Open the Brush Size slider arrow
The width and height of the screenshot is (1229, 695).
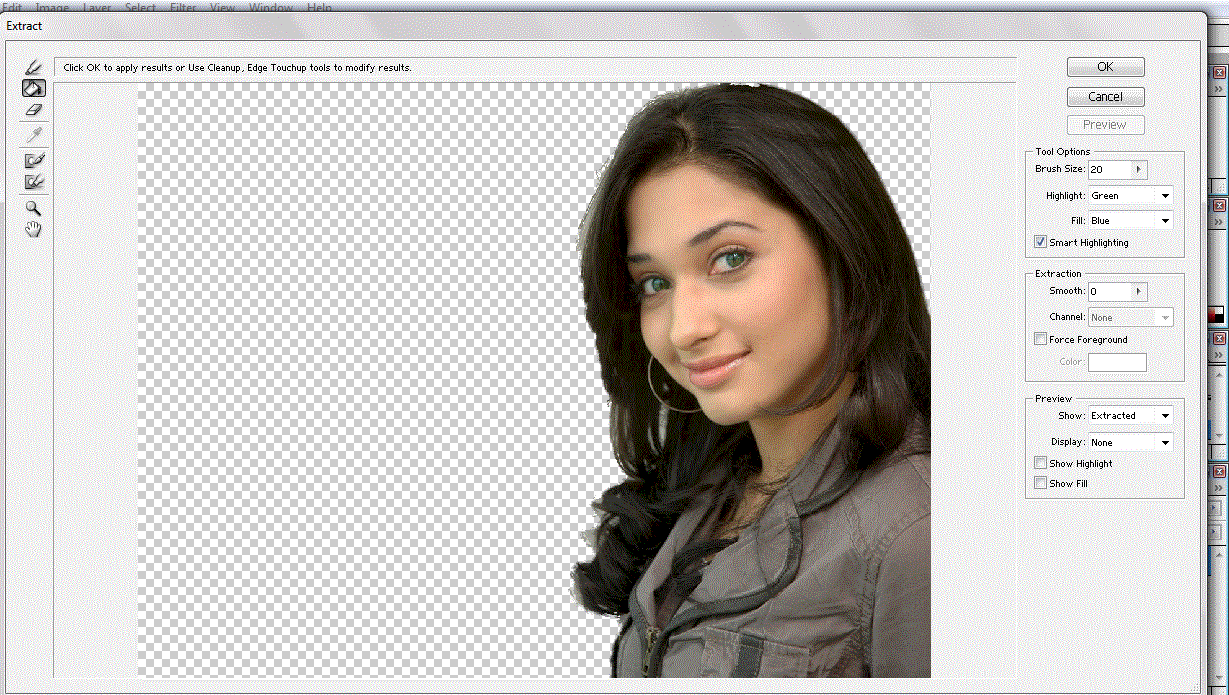coord(1138,170)
